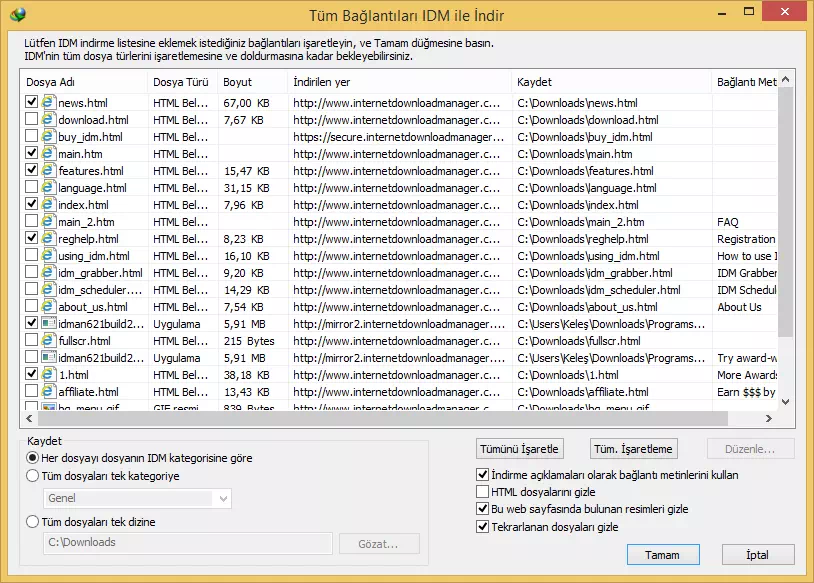Select 'Her dosyayı dosyanın IDM kategorisine göre'
Viewport: 814px width, 583px height.
pyautogui.click(x=32, y=458)
